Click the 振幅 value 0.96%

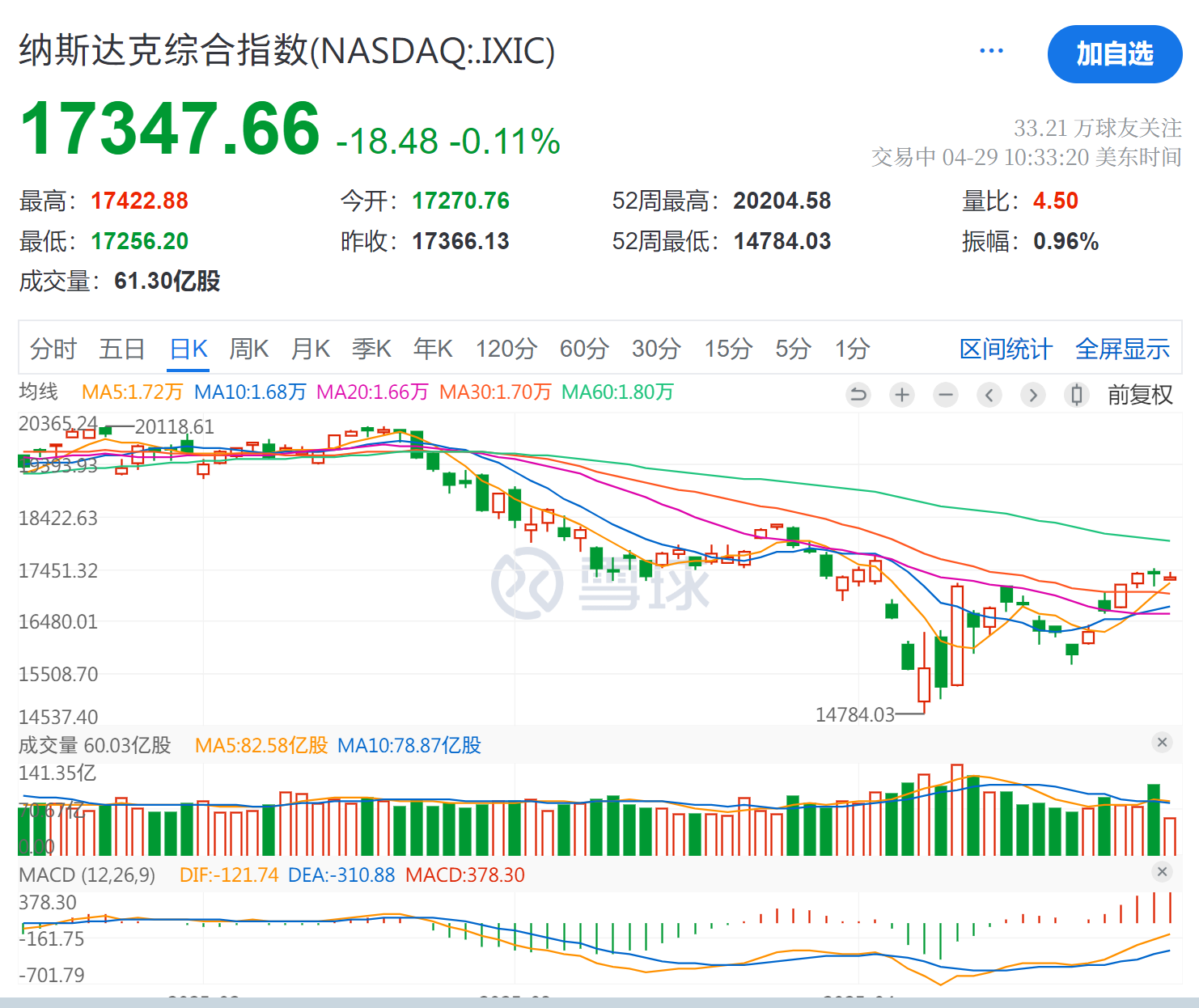[x=1066, y=241]
